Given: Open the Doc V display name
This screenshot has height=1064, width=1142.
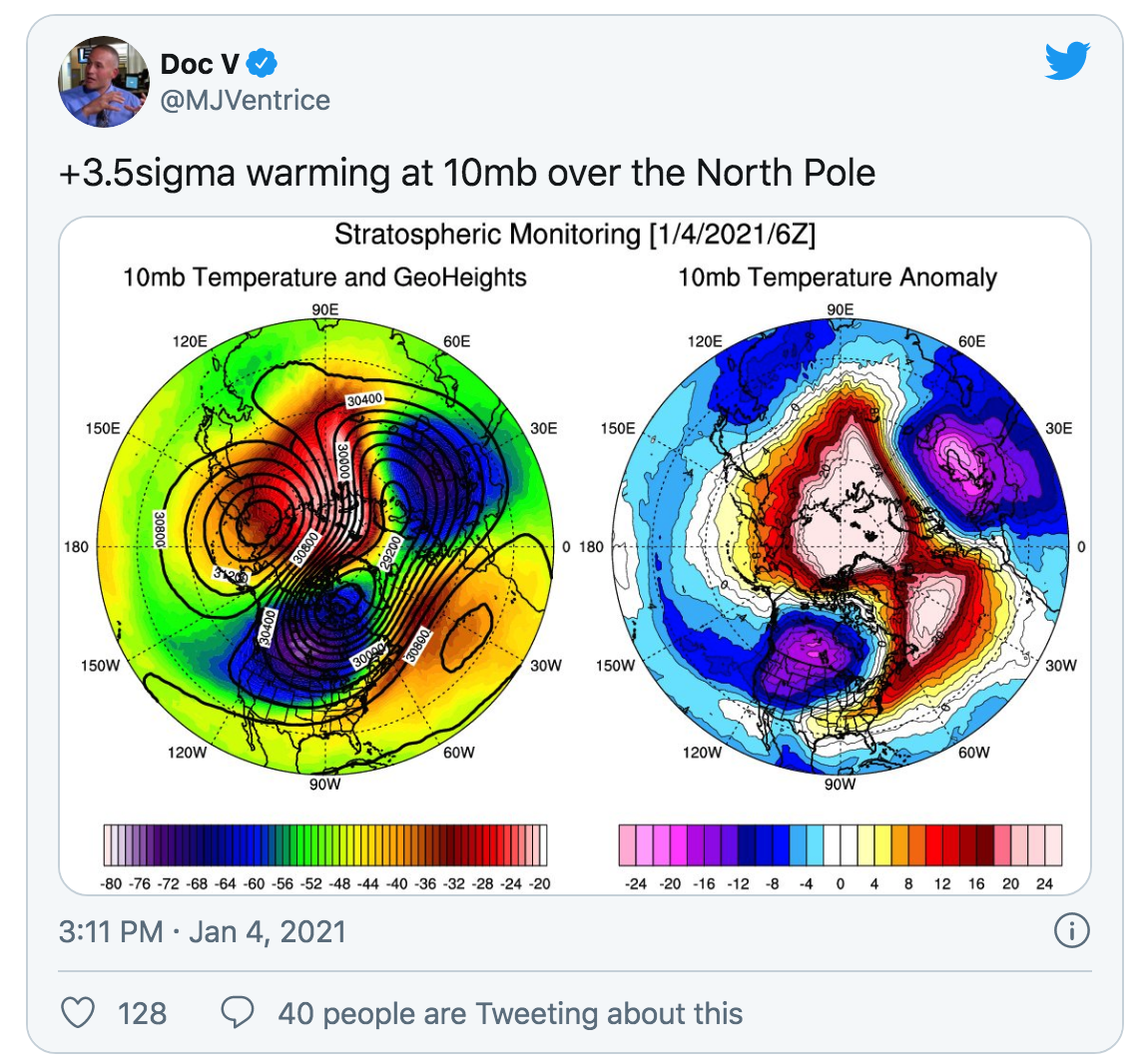Looking at the screenshot, I should 200,64.
